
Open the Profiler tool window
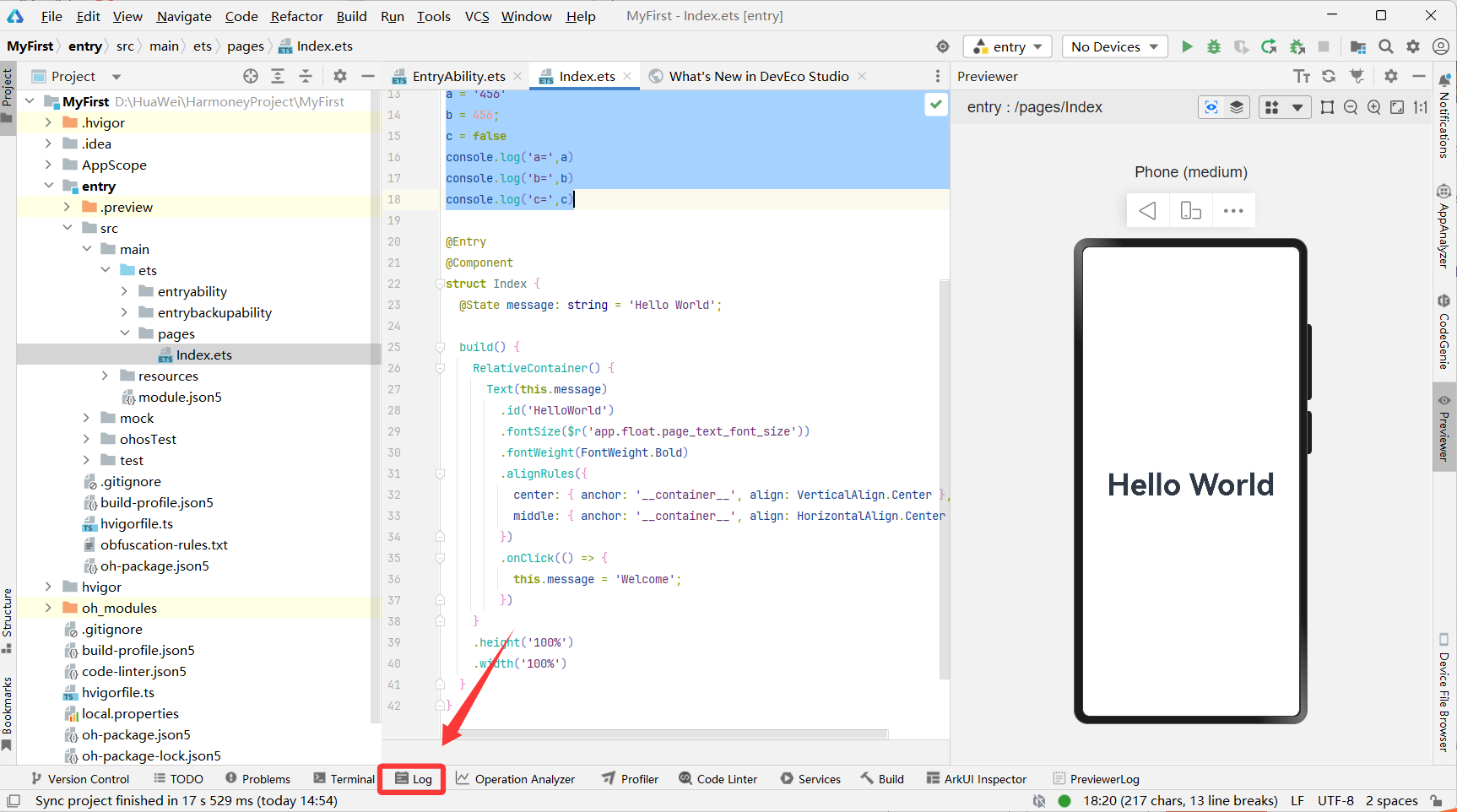point(630,779)
